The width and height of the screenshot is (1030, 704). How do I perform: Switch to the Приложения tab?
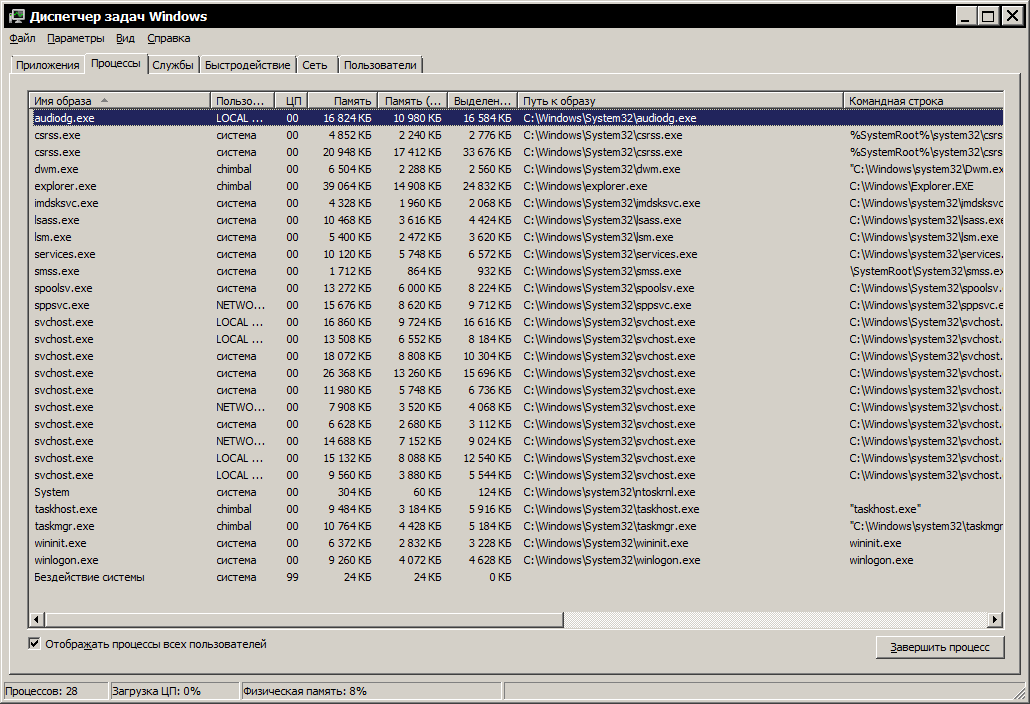(47, 65)
